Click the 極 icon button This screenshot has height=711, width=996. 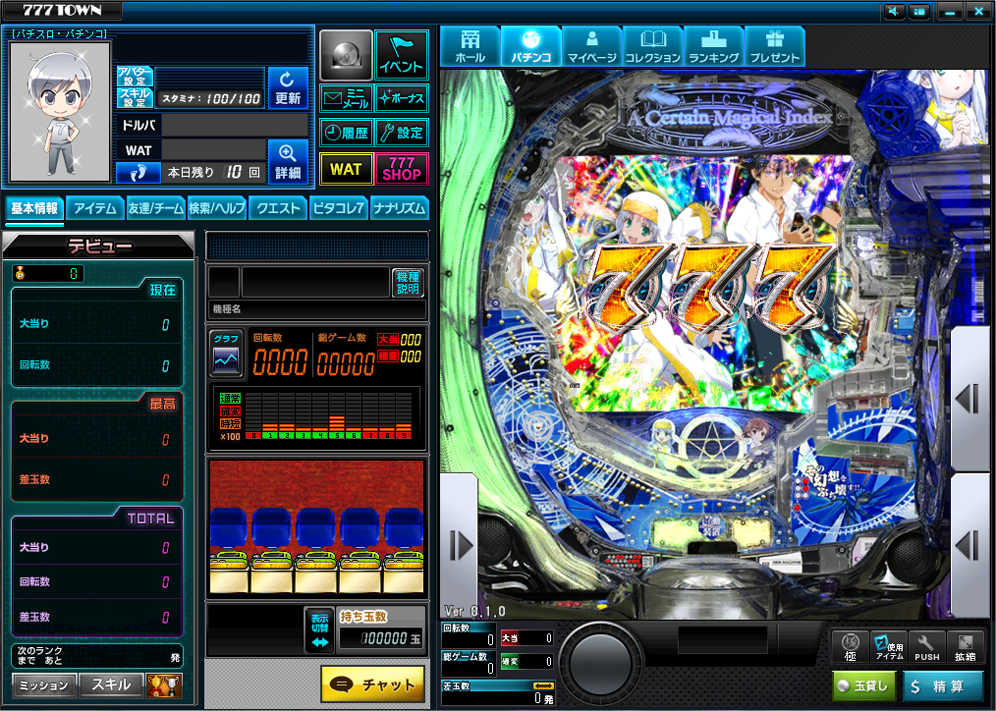(851, 647)
